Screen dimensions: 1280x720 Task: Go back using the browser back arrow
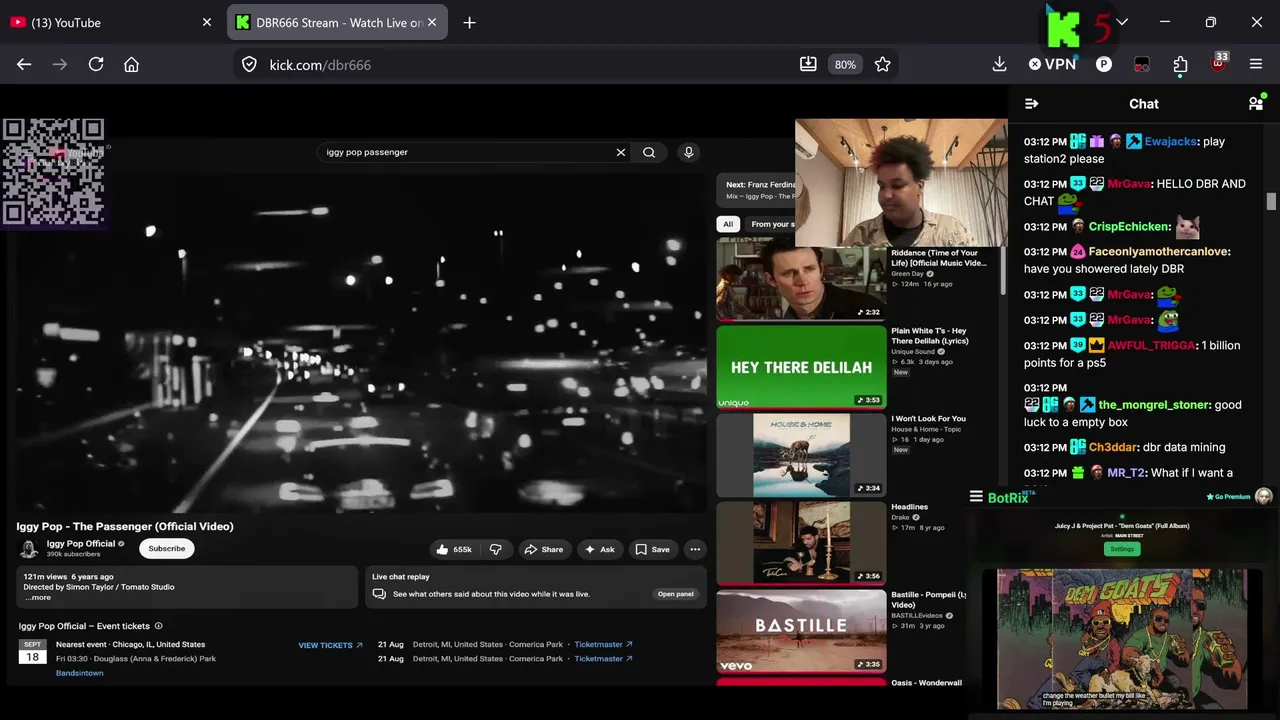click(24, 64)
